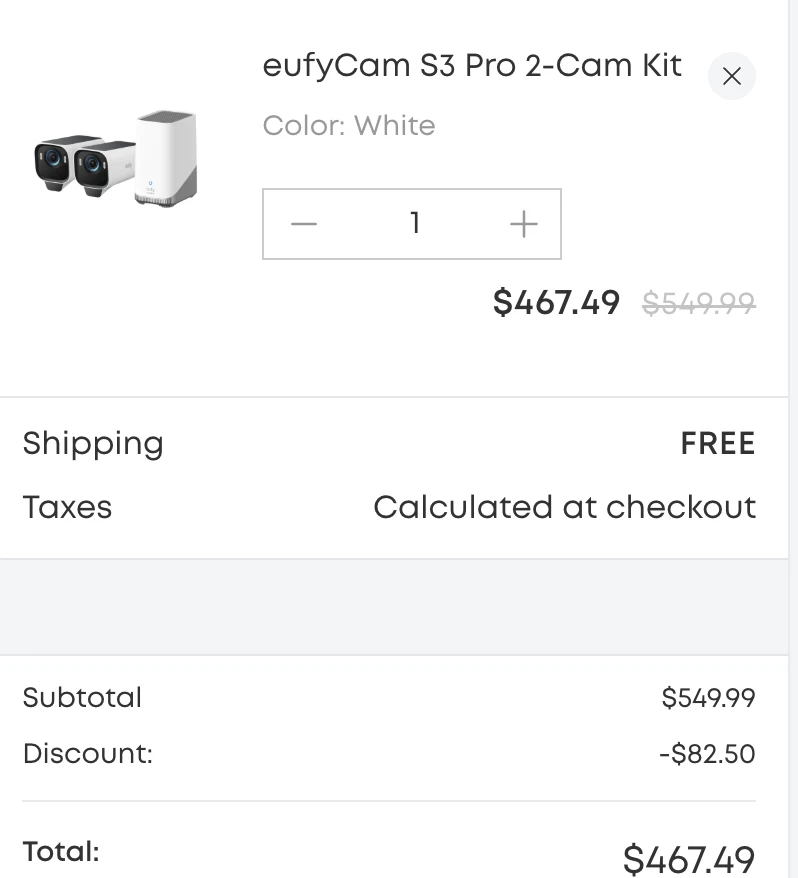
Task: Decrease quantity using the minus icon
Action: [x=303, y=223]
